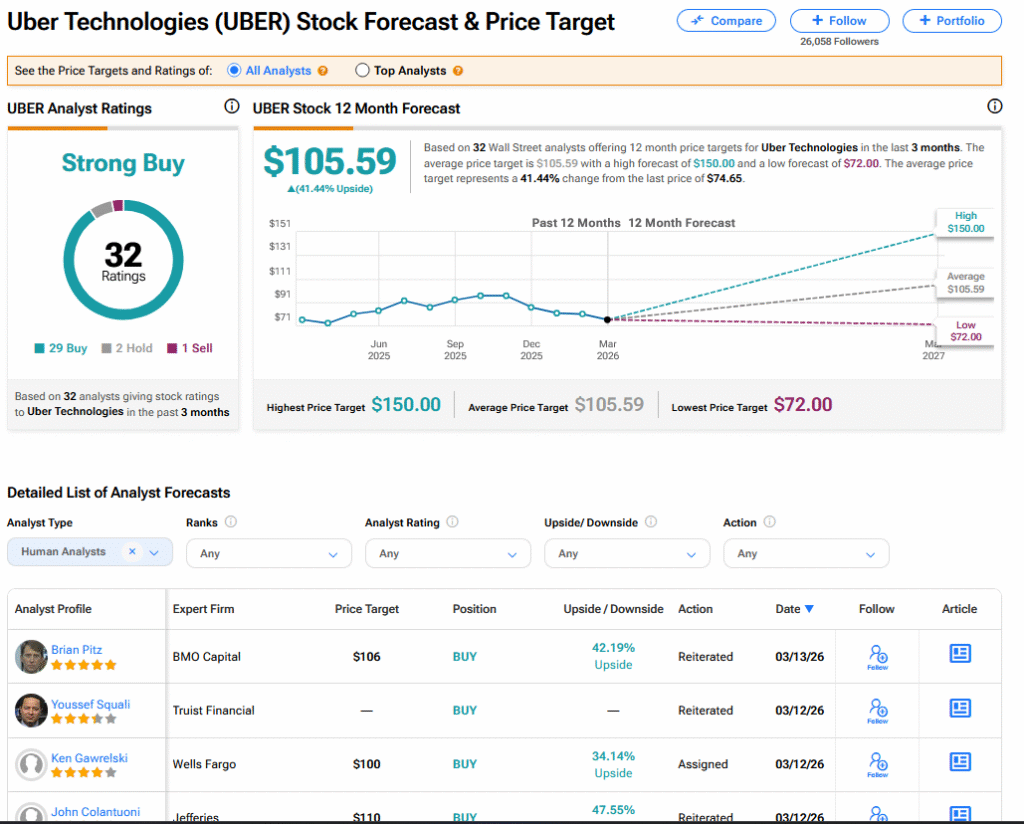The width and height of the screenshot is (1024, 824).
Task: Click info icon beside UBER Analyst Ratings
Action: coord(232,107)
